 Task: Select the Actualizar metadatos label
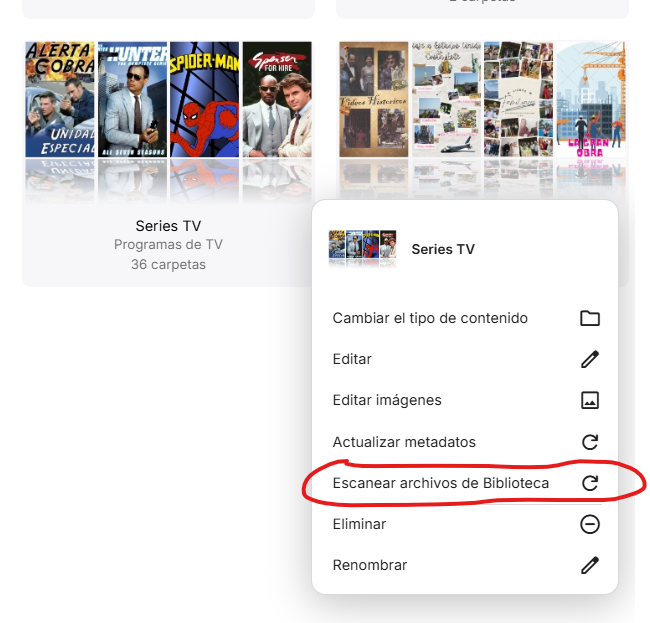[x=404, y=442]
